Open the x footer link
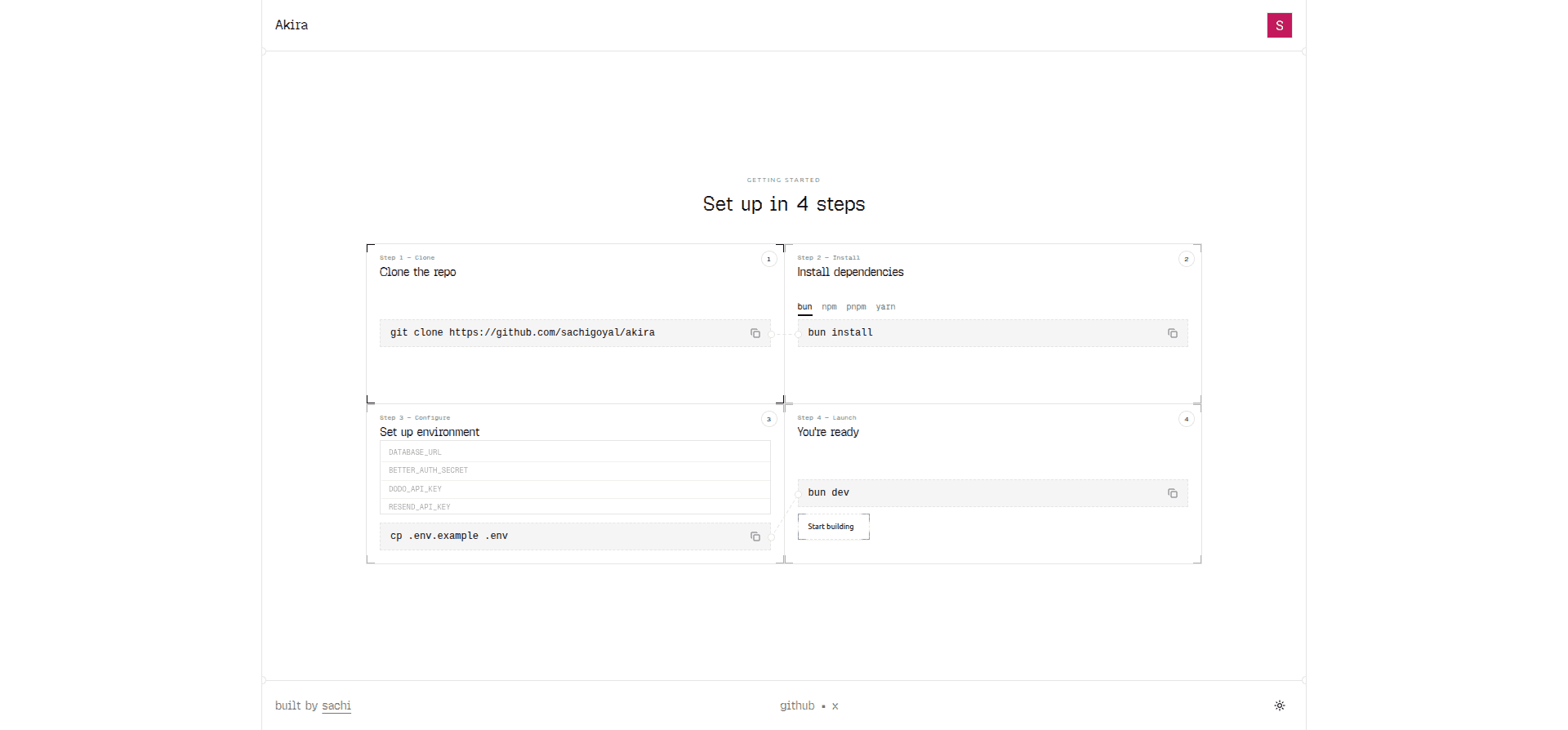 [835, 706]
